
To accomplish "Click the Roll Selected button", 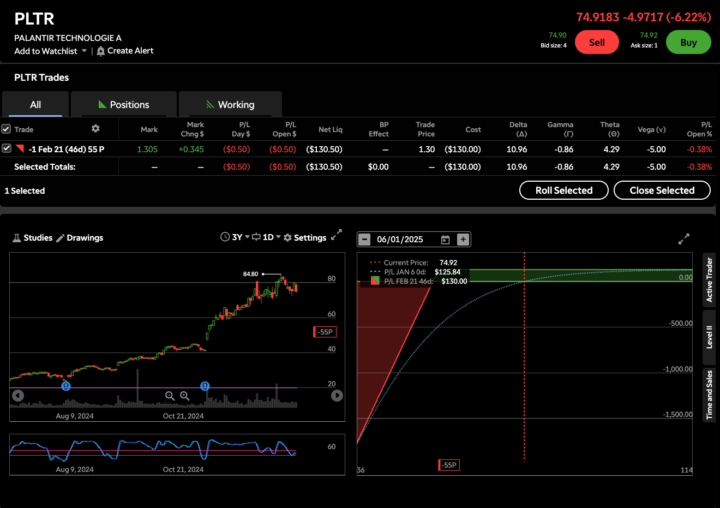I will (x=563, y=190).
